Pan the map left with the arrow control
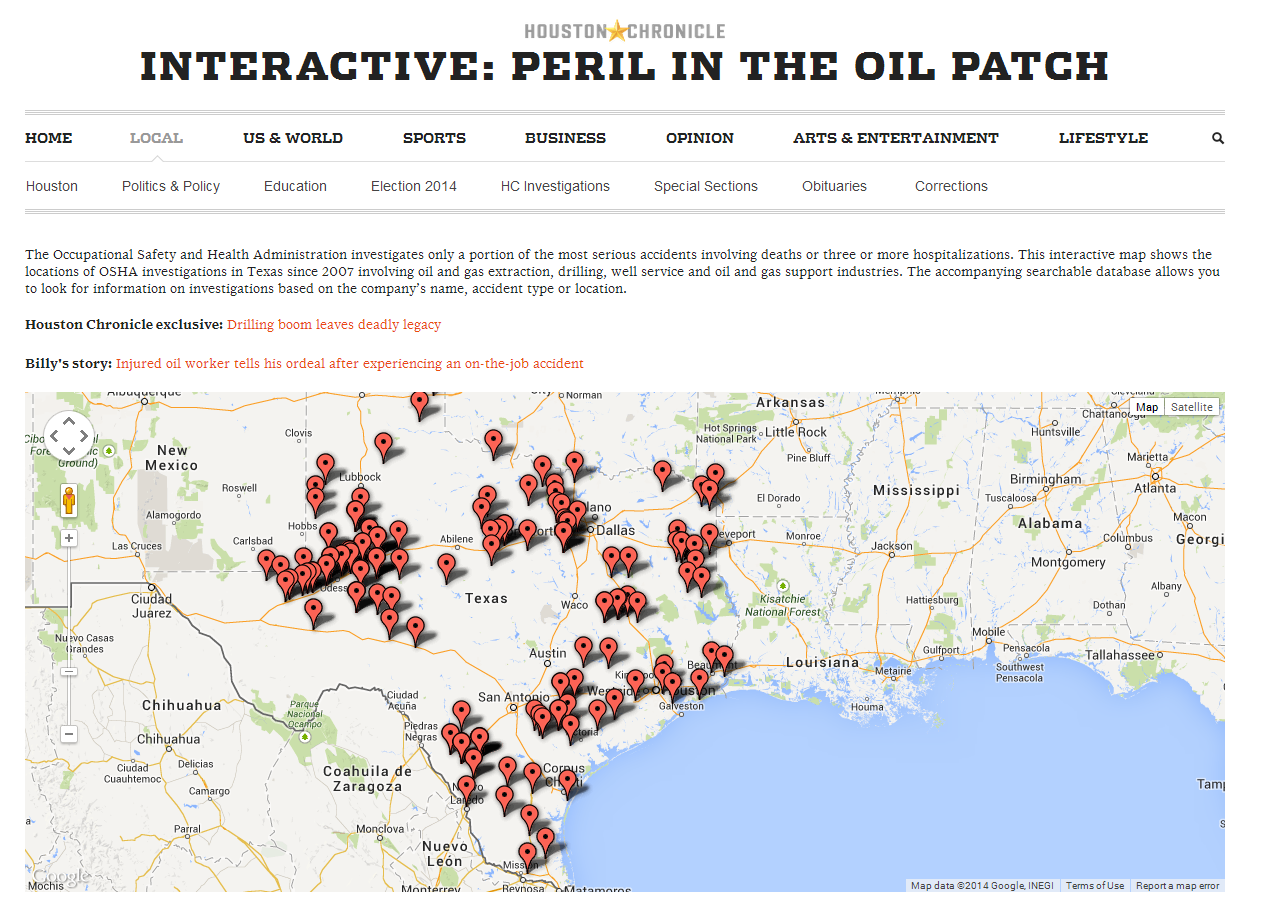 [54, 437]
